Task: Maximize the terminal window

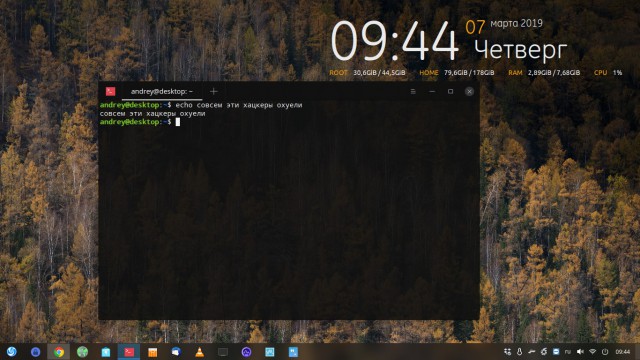Action: coord(451,91)
